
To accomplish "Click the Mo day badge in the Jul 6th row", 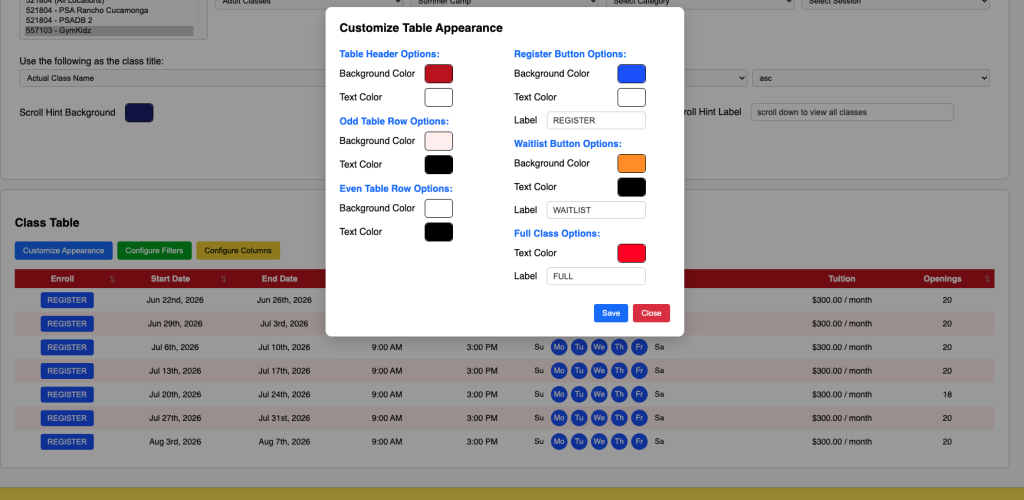I will (x=559, y=347).
